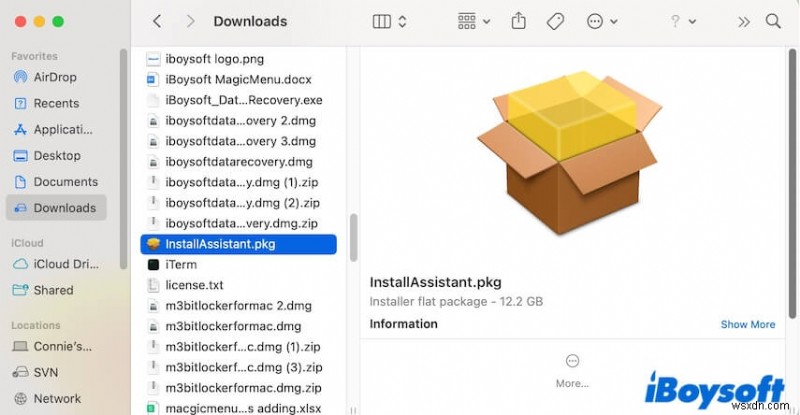
Task: Click the SVN drive icon
Action: coord(20,372)
